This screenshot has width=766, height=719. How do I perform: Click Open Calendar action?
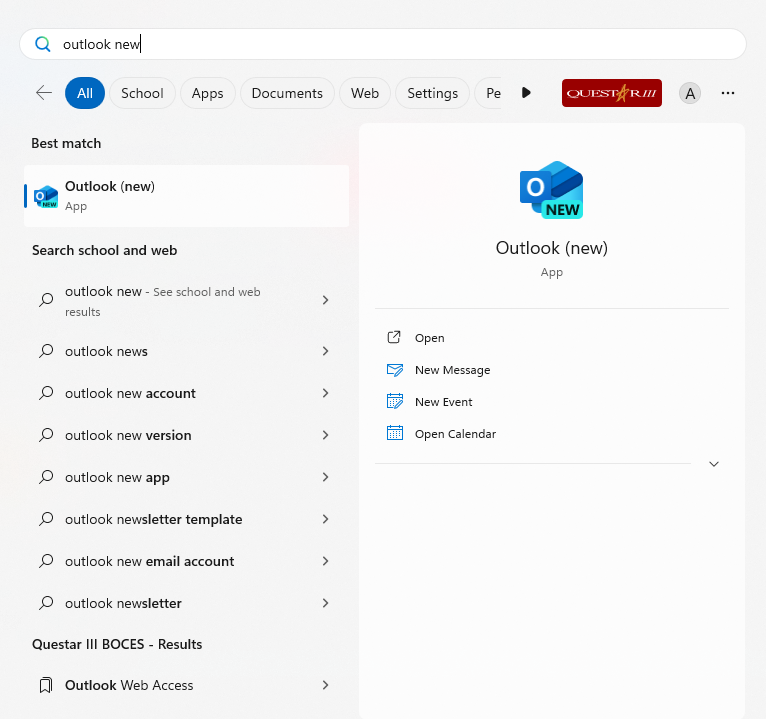click(455, 434)
